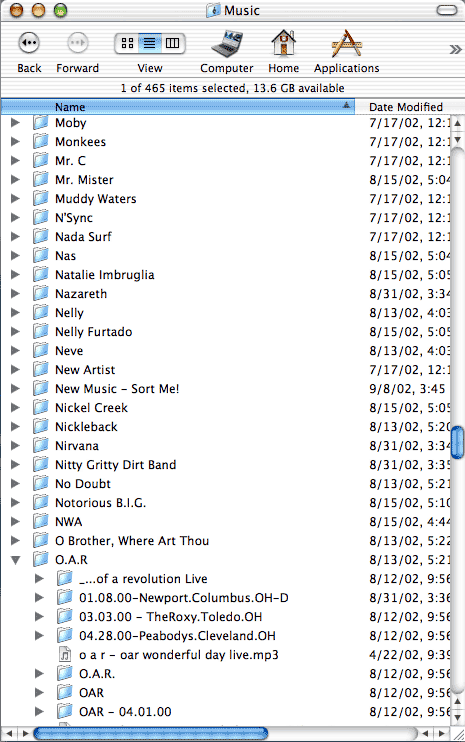This screenshot has width=465, height=742.
Task: Select the Mr. Mister folder icon
Action: tap(41, 179)
